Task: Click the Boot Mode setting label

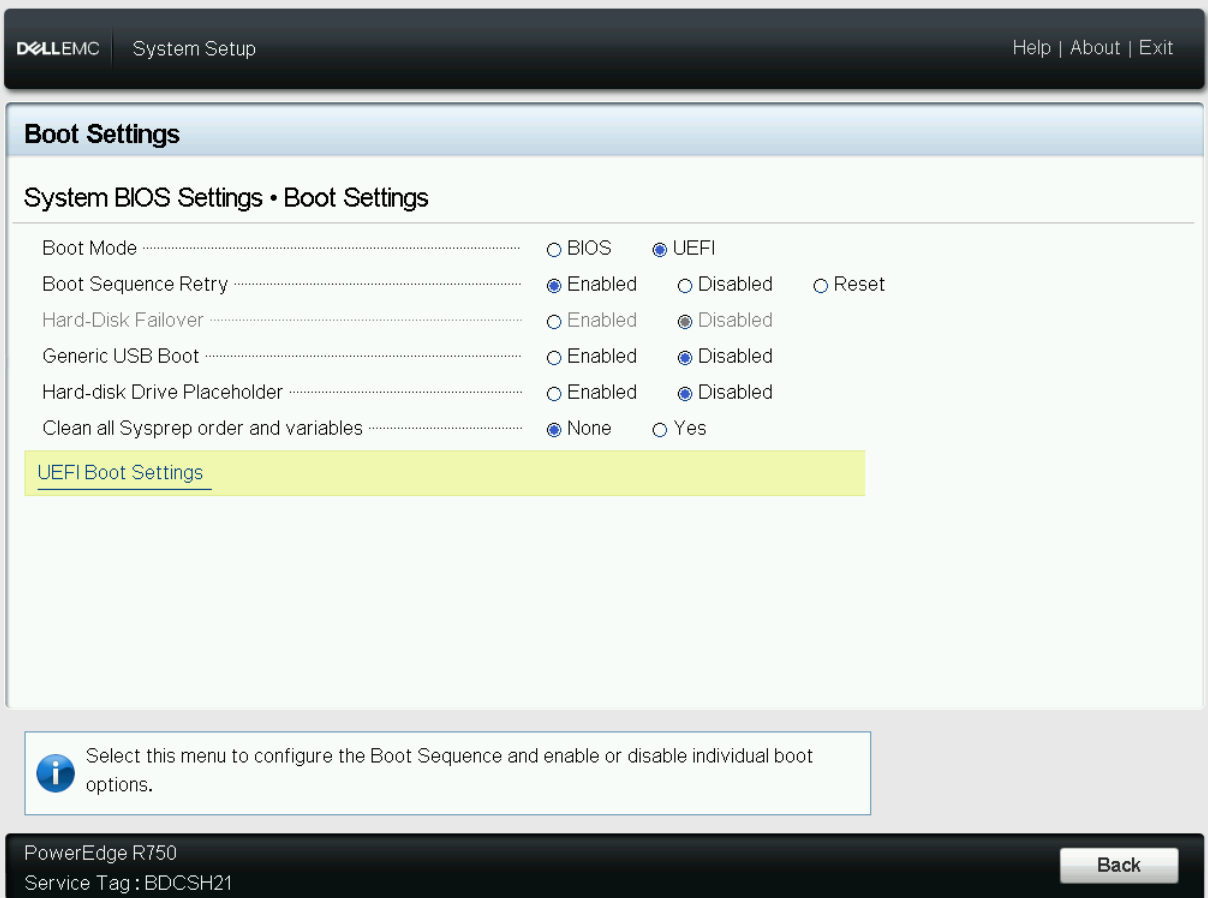Action: click(x=90, y=249)
